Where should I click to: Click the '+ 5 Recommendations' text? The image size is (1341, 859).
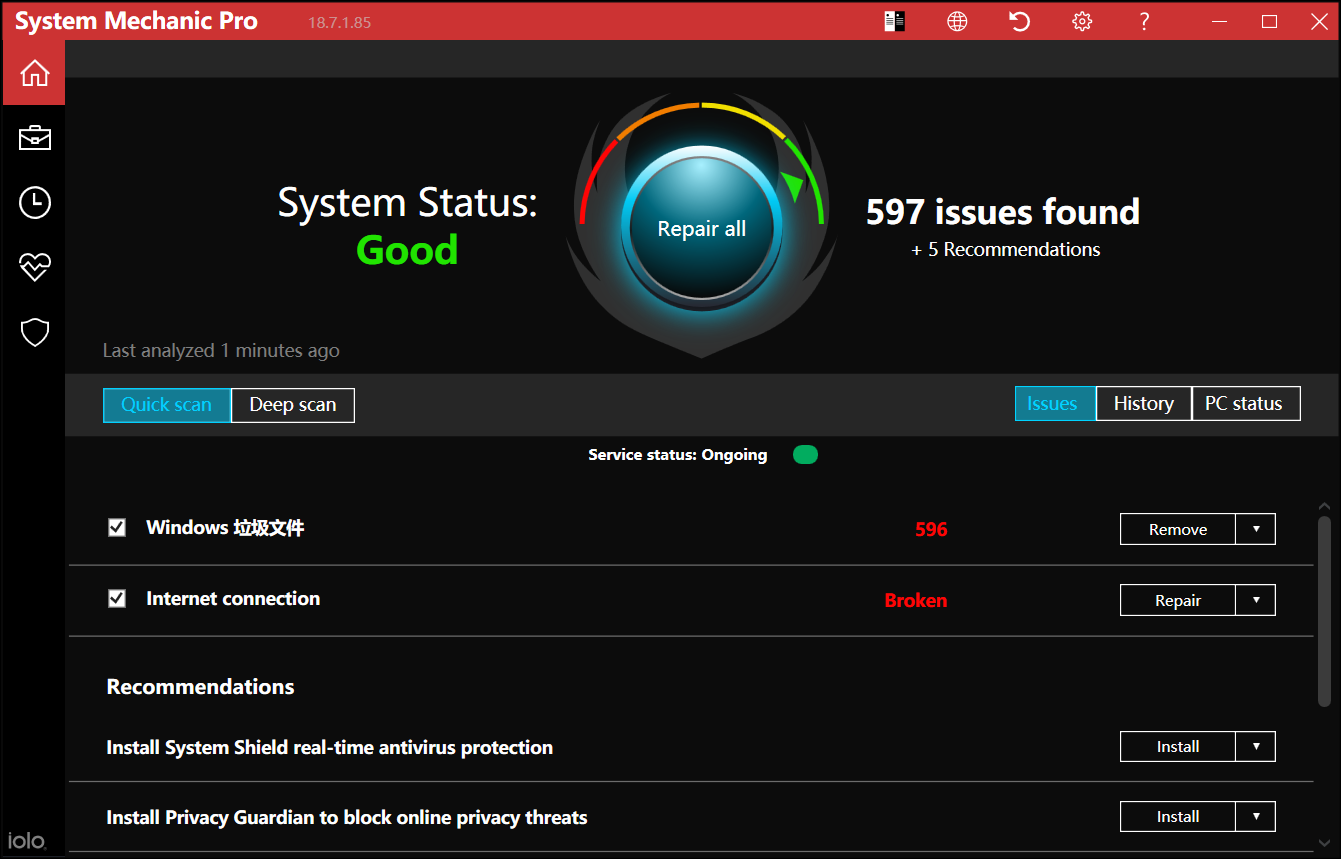(x=1006, y=249)
